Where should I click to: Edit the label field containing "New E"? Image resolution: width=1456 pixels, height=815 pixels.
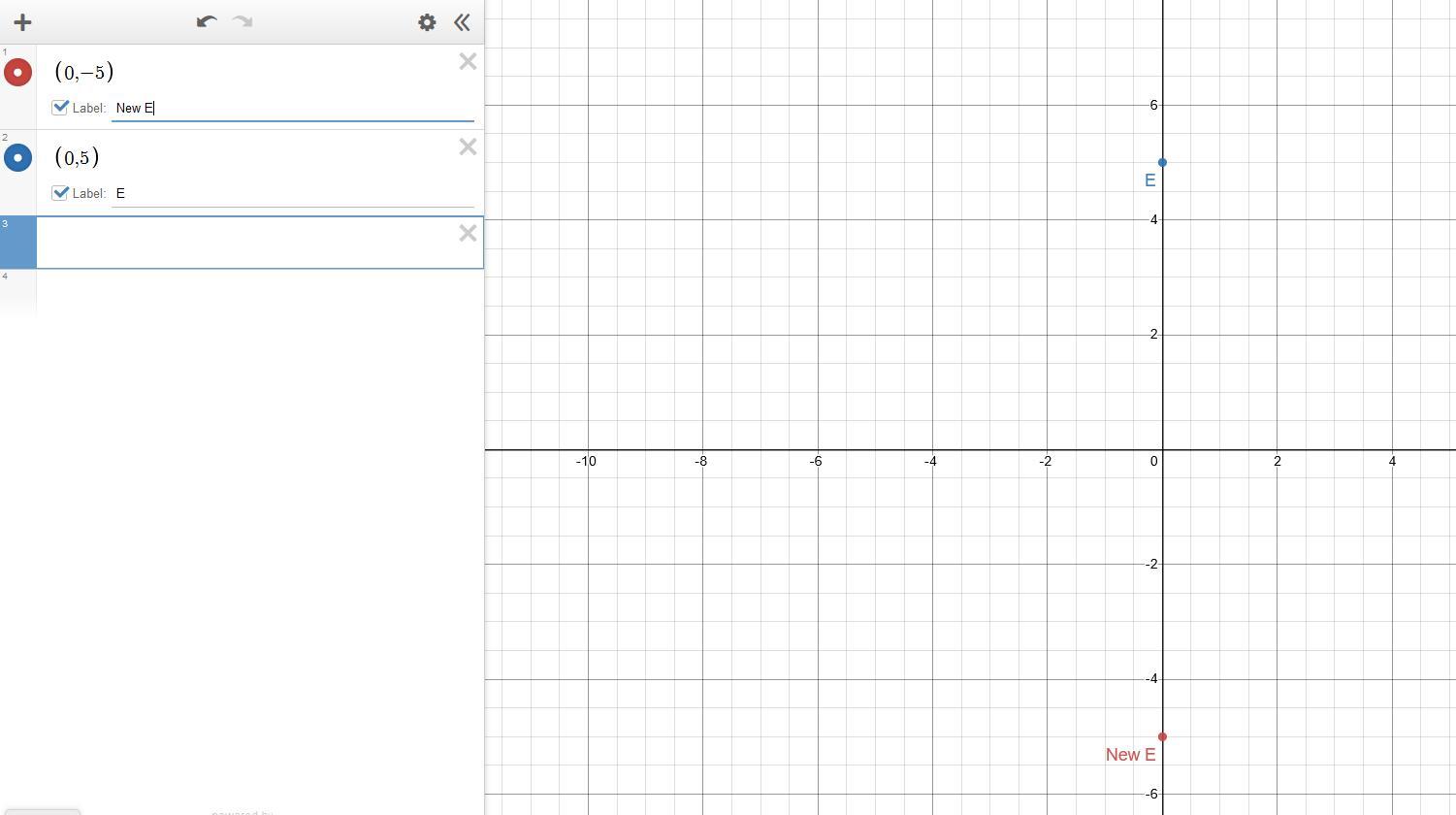point(292,108)
